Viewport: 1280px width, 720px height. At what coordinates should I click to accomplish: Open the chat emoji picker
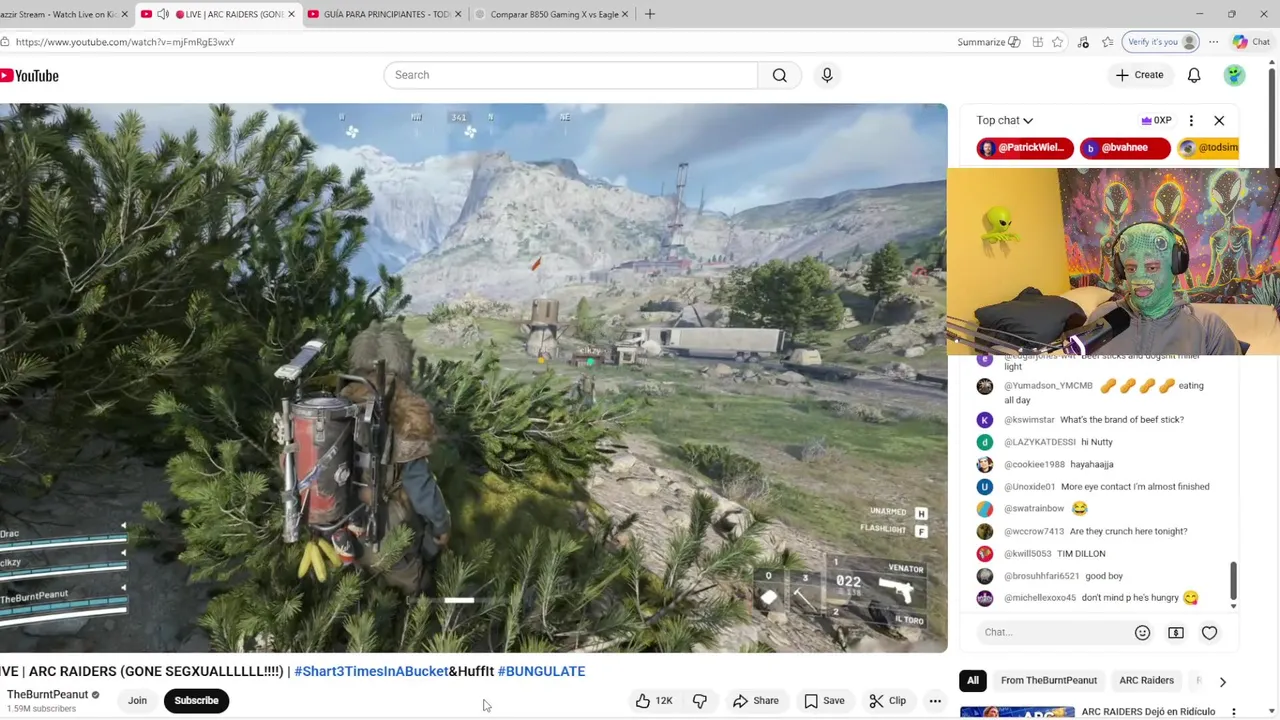point(1142,632)
